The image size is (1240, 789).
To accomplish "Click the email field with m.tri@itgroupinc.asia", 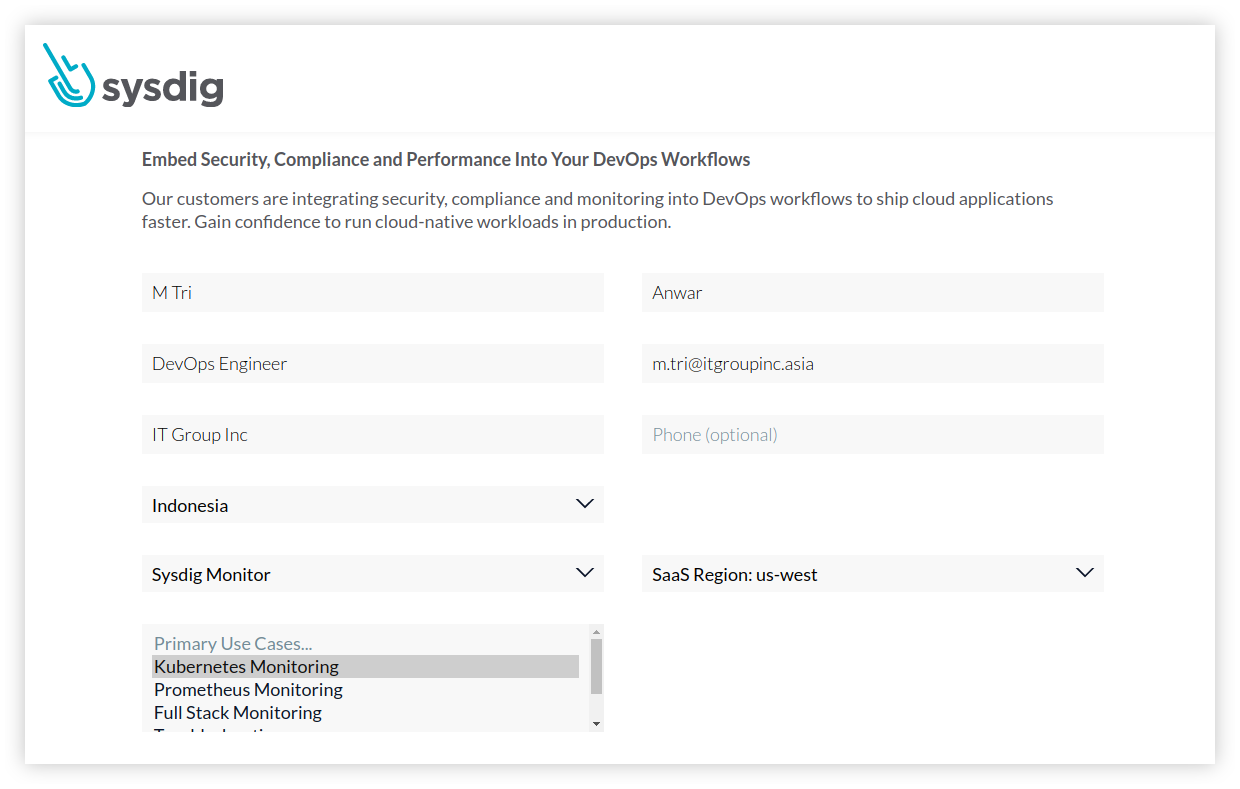I will [x=872, y=364].
